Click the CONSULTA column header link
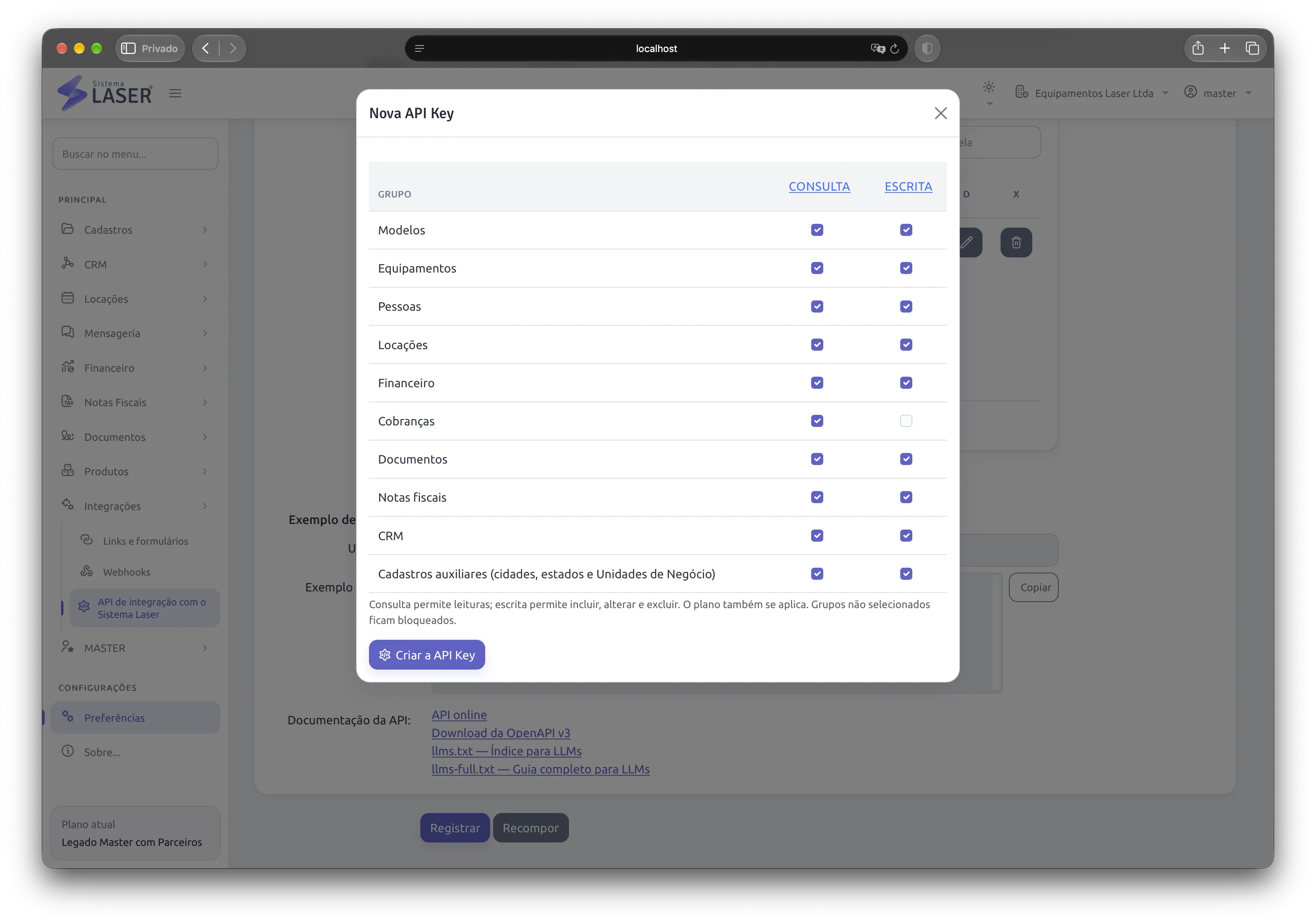Screen dimensions: 1316x924 click(818, 186)
